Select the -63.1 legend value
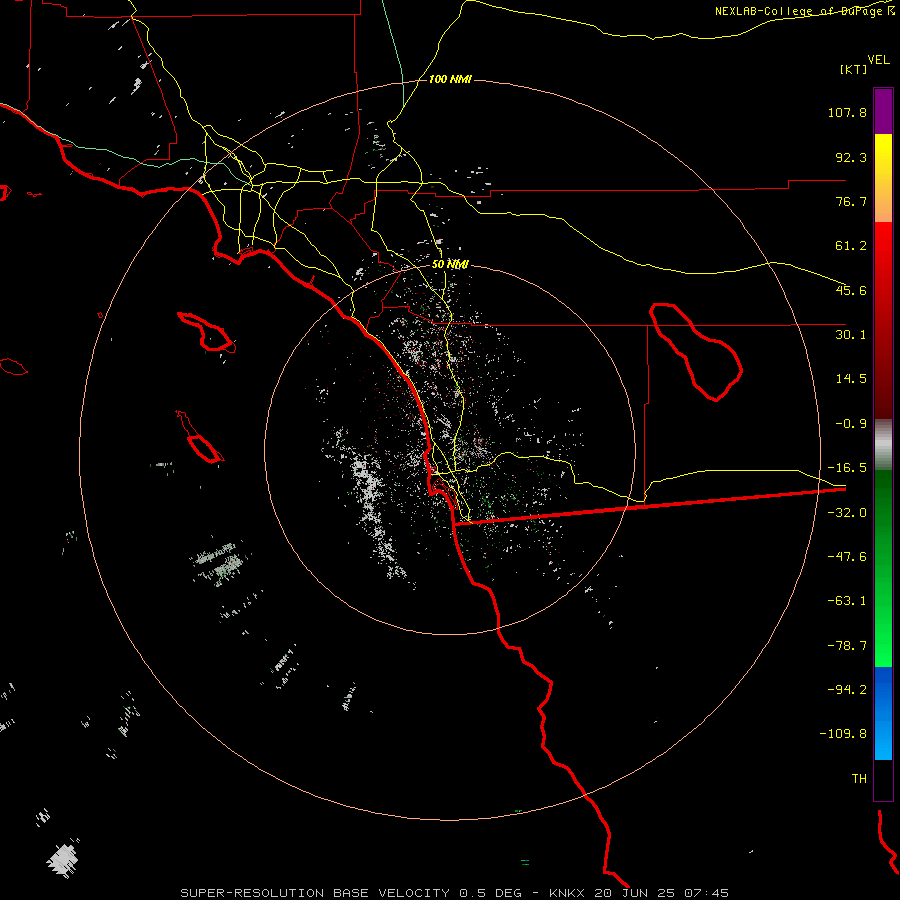This screenshot has width=900, height=900. 847,601
